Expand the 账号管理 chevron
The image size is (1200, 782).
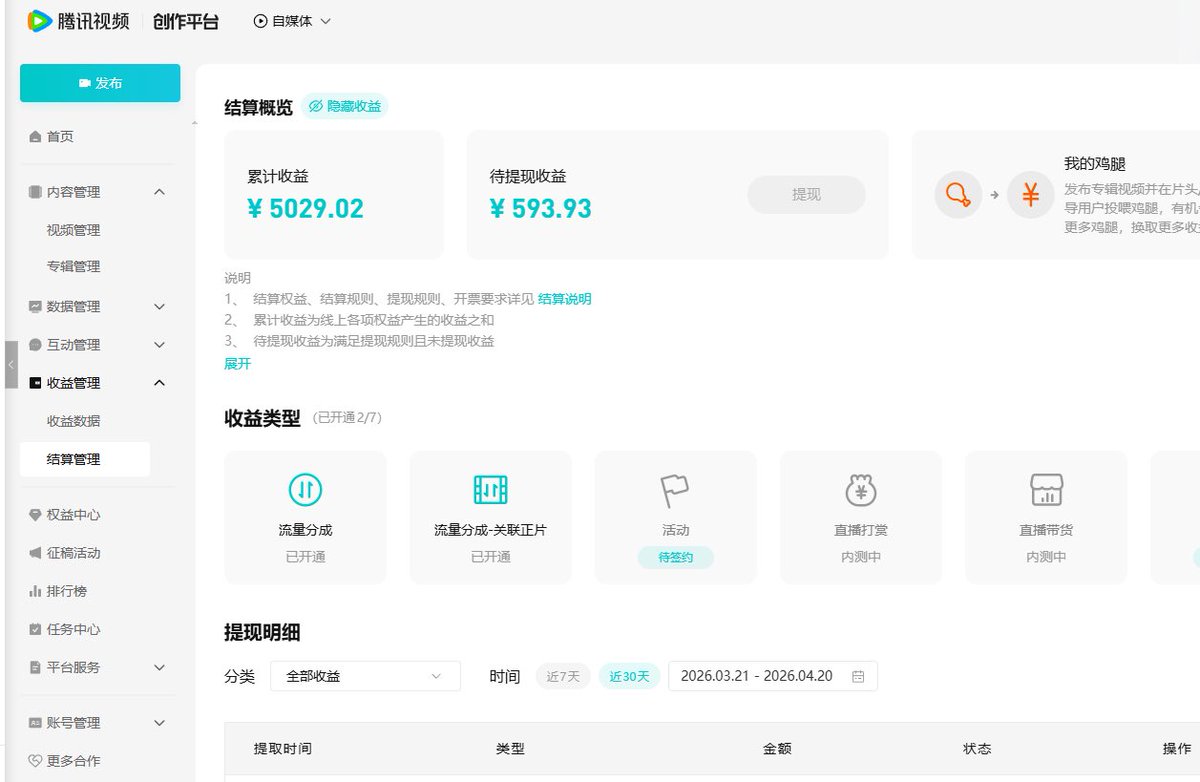point(159,723)
